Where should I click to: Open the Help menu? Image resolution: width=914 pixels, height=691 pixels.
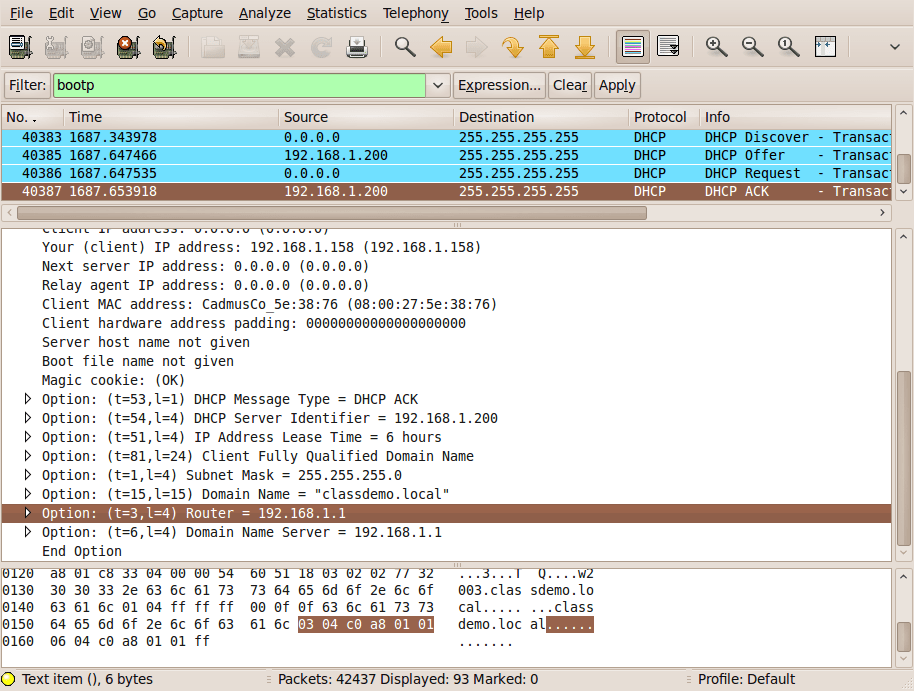pyautogui.click(x=529, y=13)
